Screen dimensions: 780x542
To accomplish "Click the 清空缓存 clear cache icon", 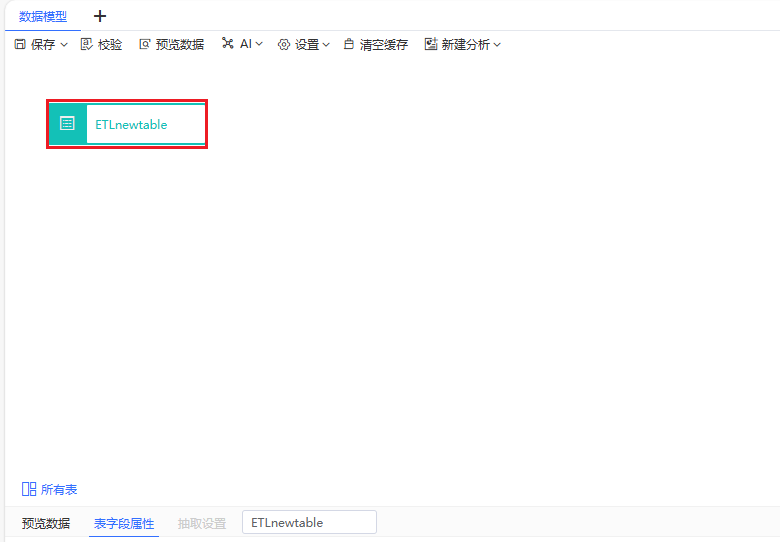I will pyautogui.click(x=349, y=44).
